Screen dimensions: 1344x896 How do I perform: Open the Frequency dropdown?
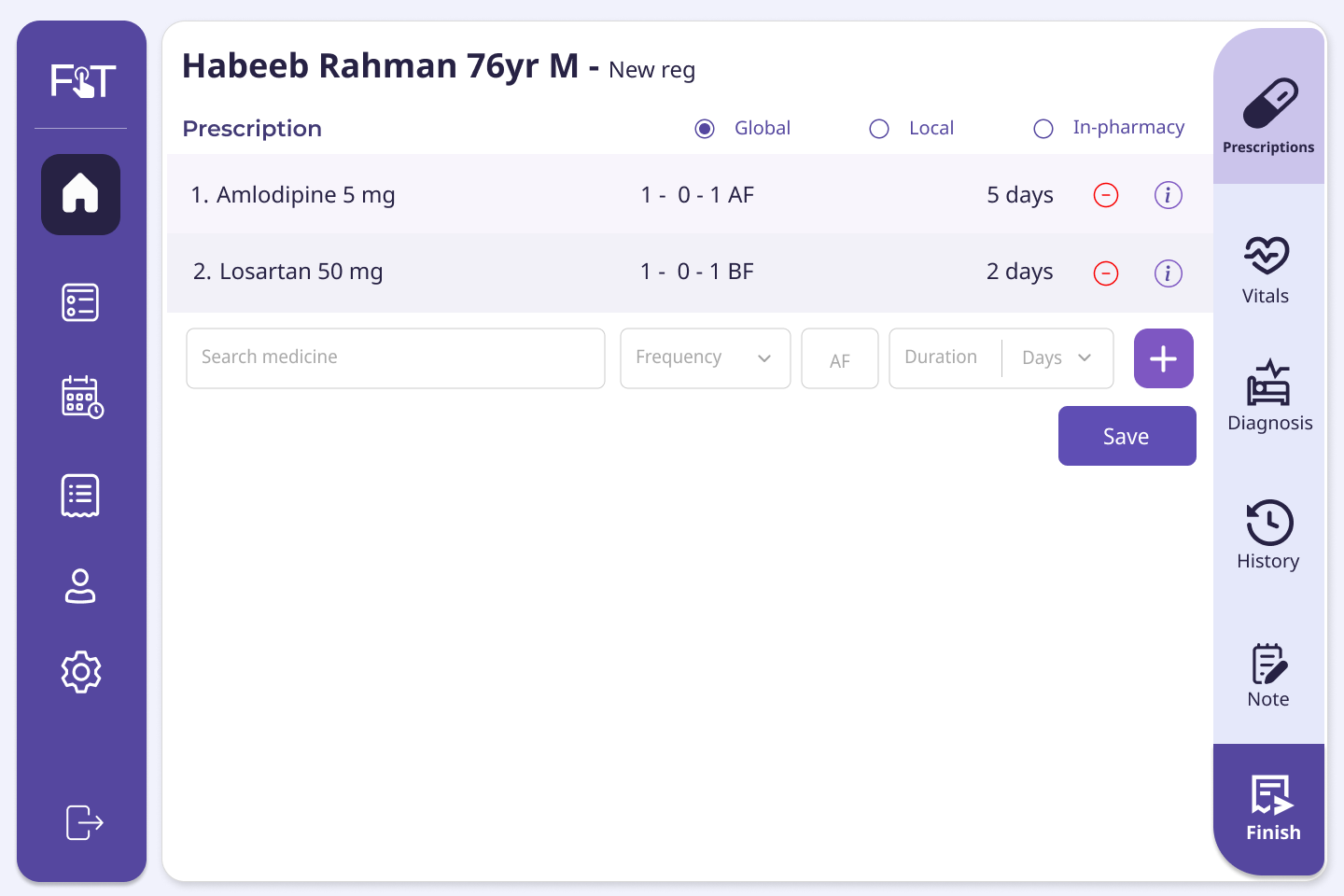click(705, 357)
